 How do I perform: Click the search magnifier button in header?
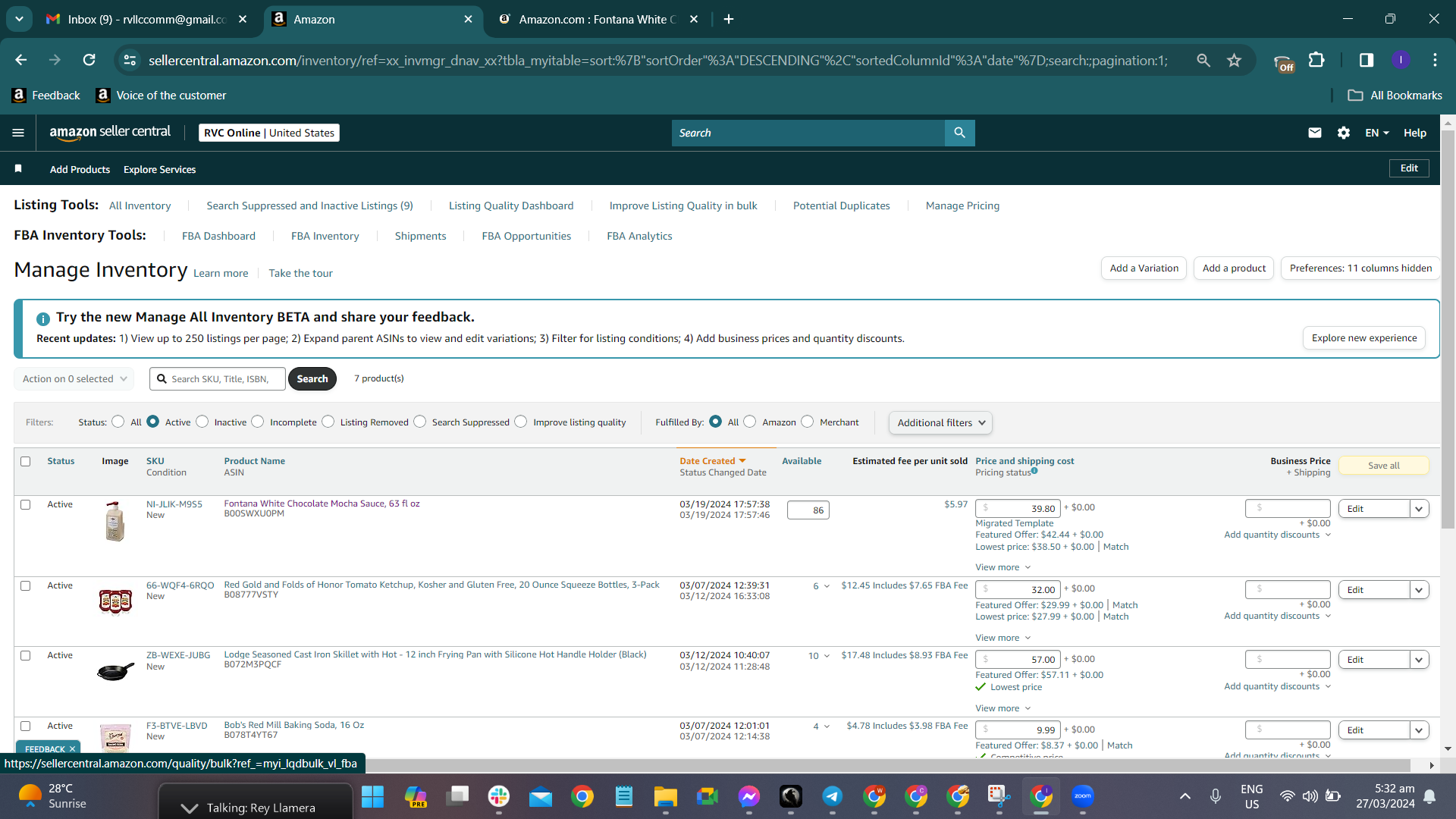tap(959, 133)
